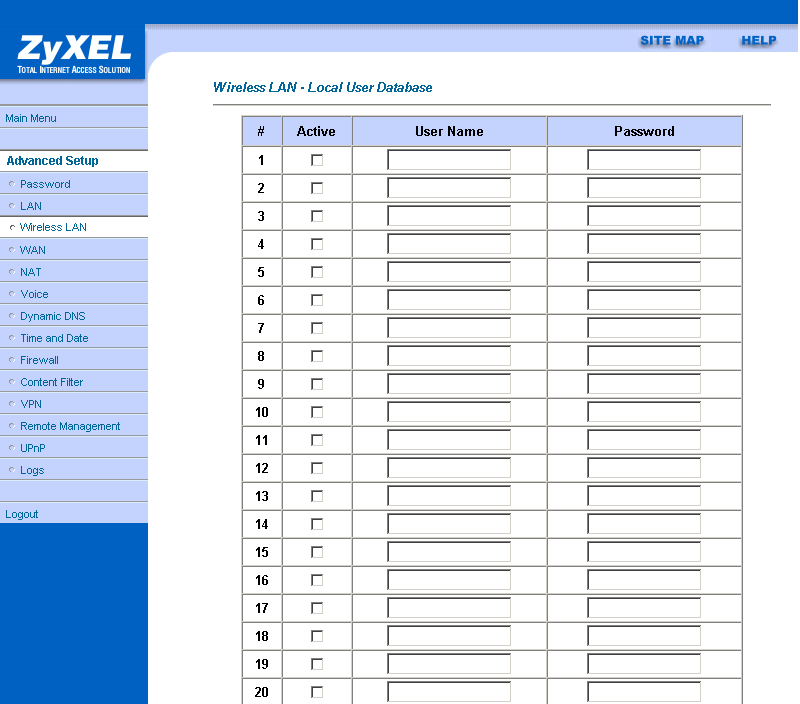Go to Main Menu
The width and height of the screenshot is (800, 704).
(x=31, y=118)
